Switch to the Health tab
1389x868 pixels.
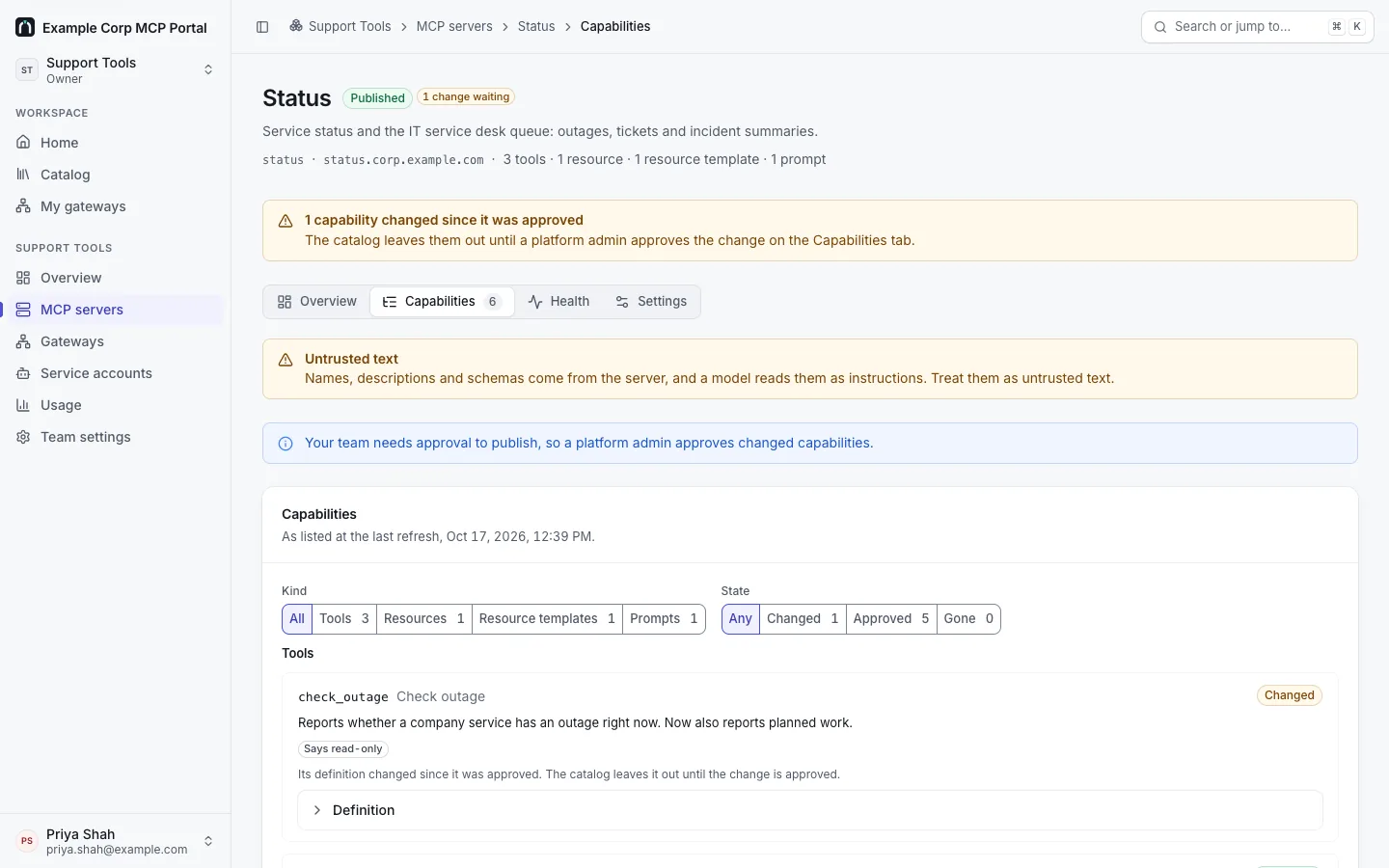pos(558,302)
